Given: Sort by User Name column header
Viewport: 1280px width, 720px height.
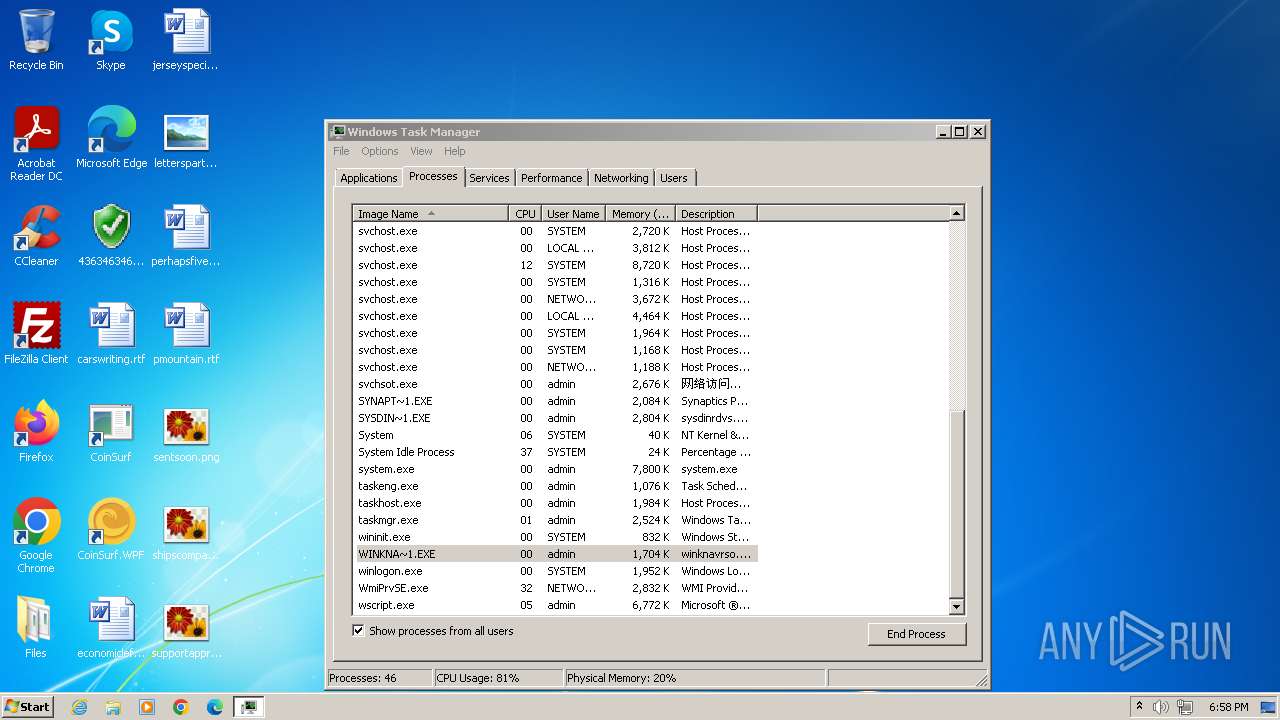Looking at the screenshot, I should 573,213.
